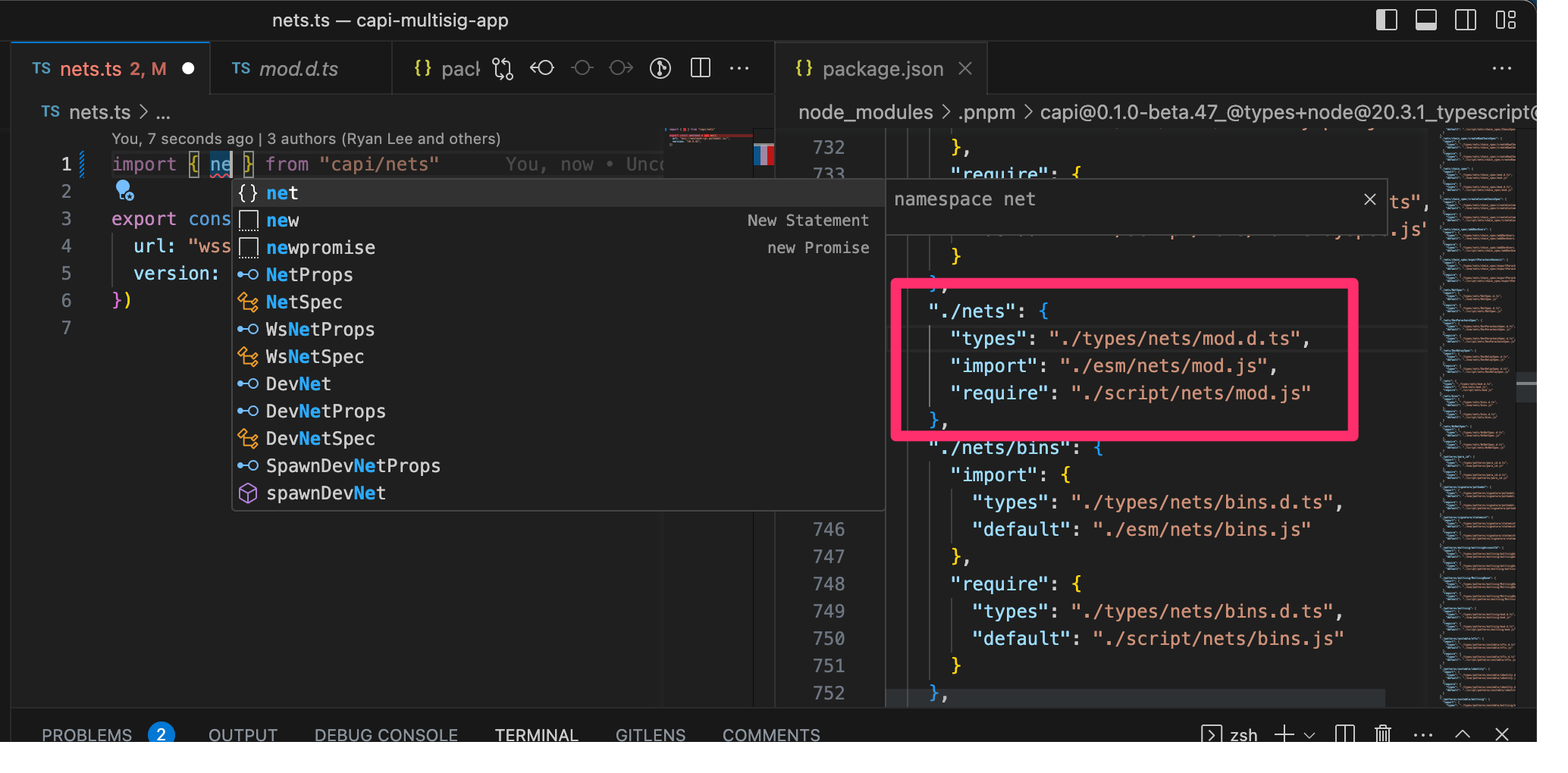Open the GitLens Commit Graph icon
Viewport: 1568px width, 773px height.
(660, 68)
